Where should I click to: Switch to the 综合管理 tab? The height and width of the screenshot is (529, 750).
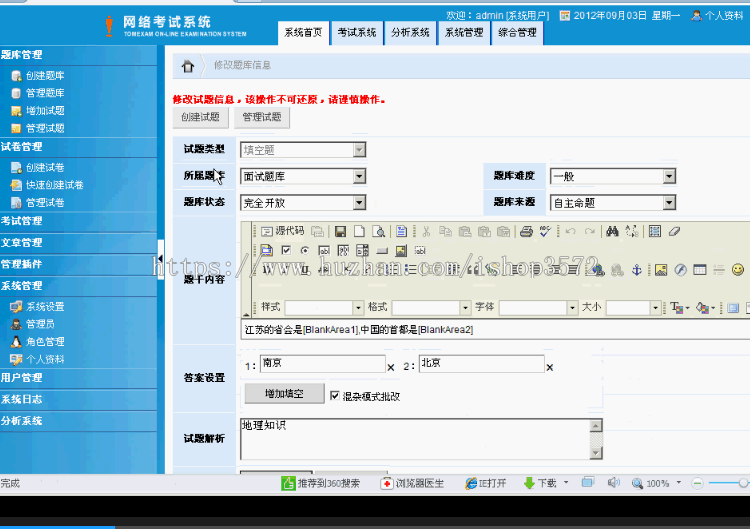[x=518, y=33]
